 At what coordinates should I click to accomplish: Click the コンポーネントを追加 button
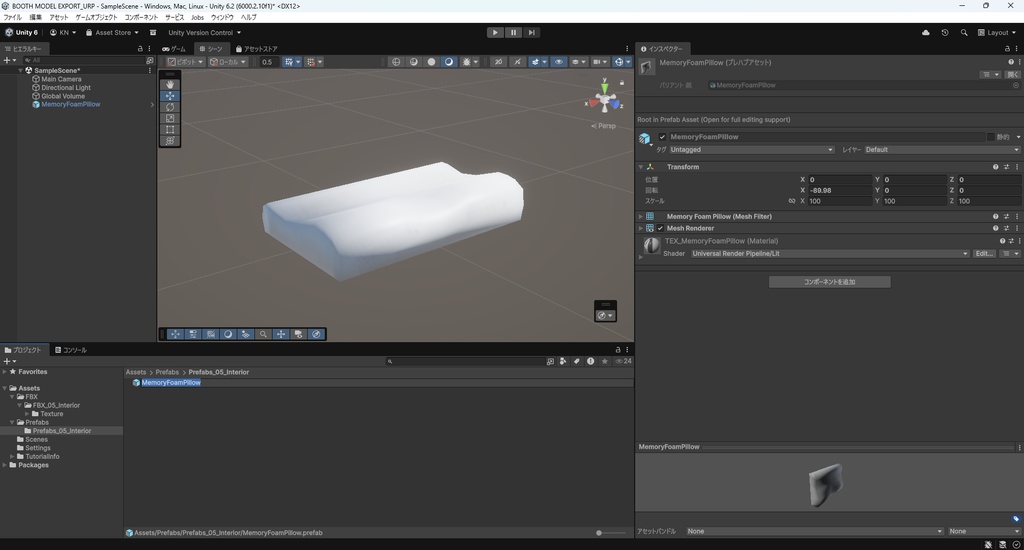coord(829,282)
